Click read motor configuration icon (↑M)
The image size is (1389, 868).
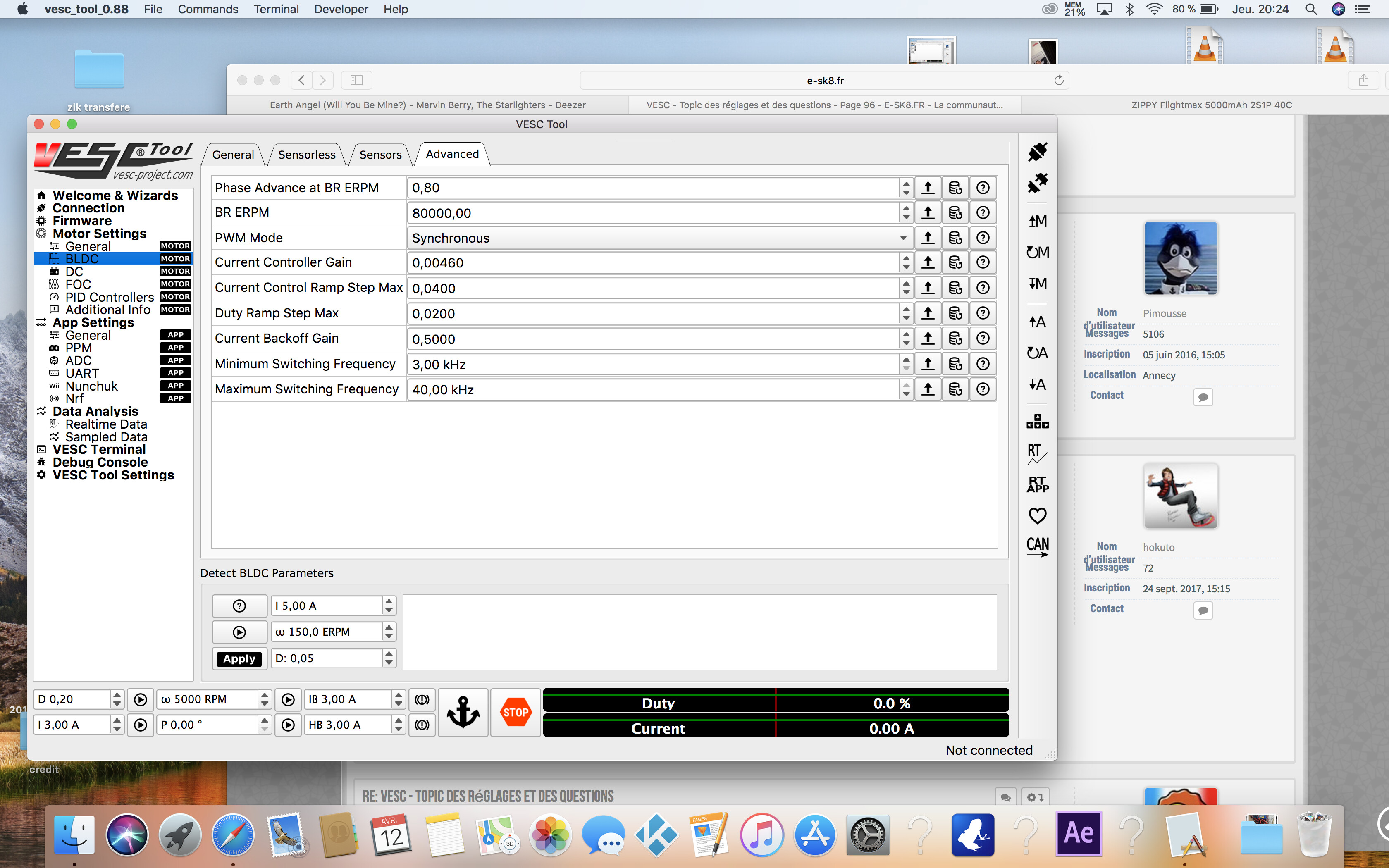[1037, 221]
